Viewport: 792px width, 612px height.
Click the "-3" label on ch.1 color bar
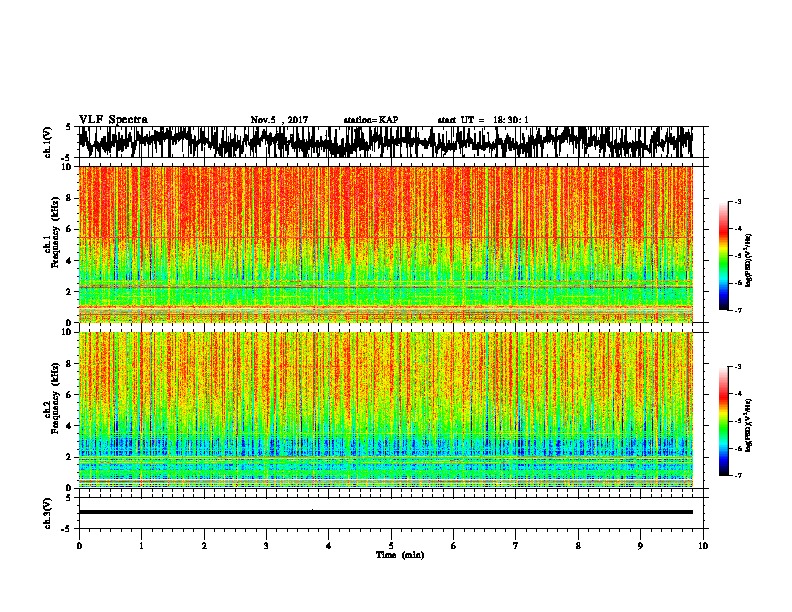click(x=737, y=202)
